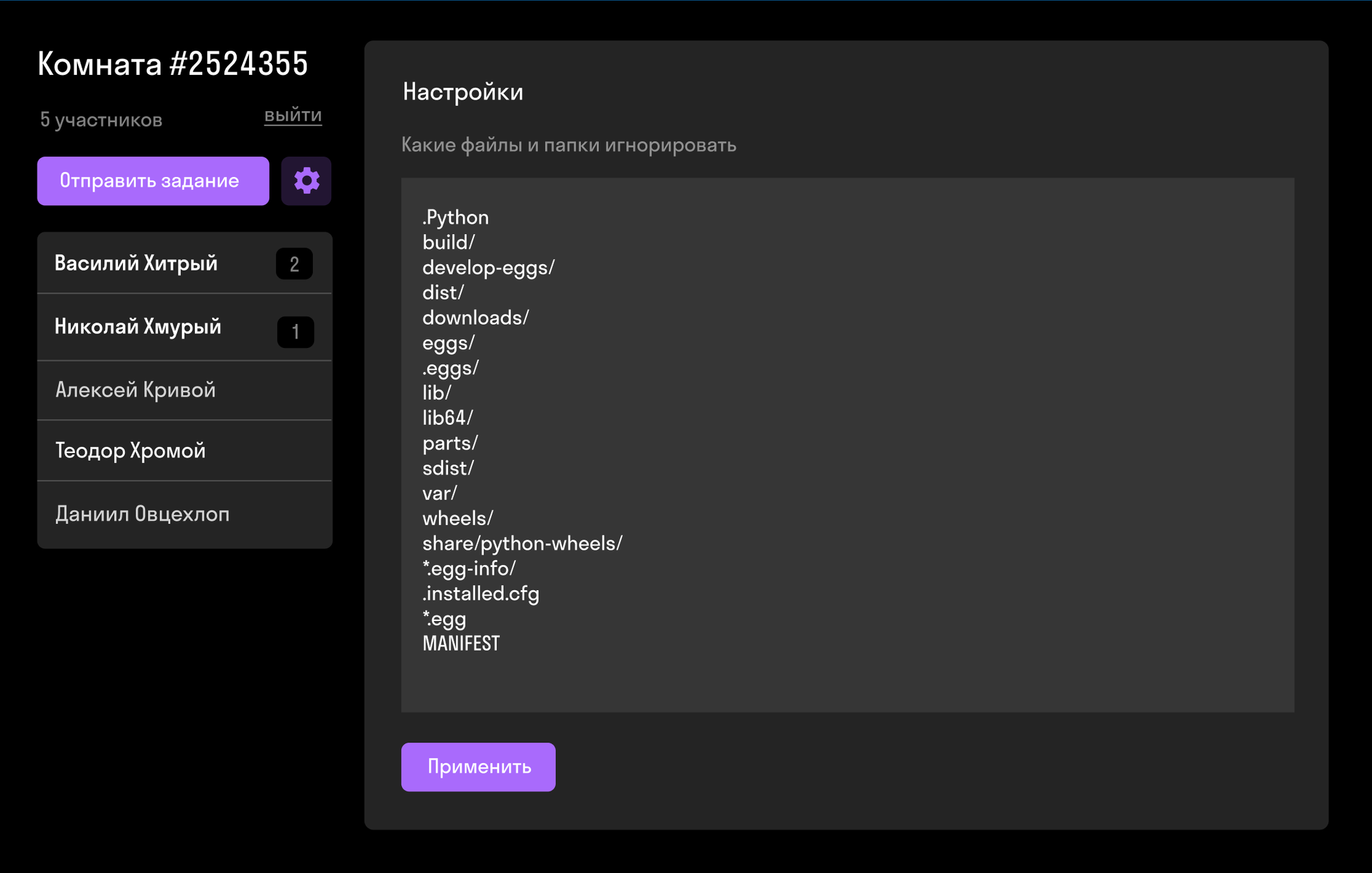The width and height of the screenshot is (1372, 873).
Task: Click the wheels/ line
Action: (458, 518)
